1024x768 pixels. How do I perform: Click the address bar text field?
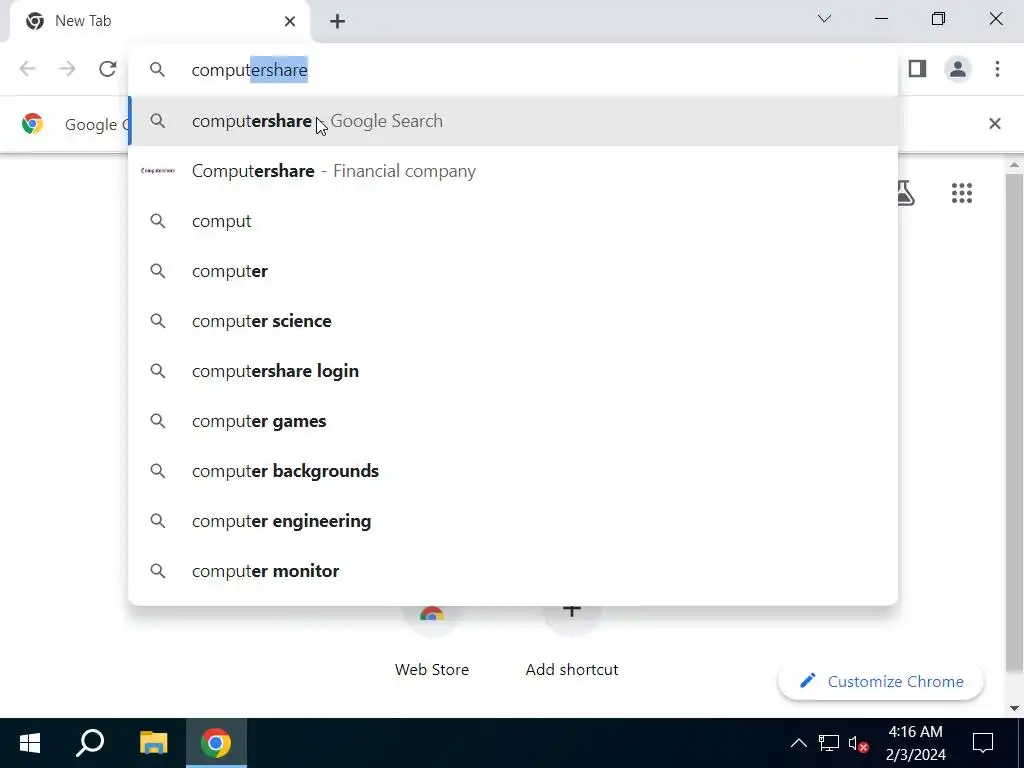513,70
